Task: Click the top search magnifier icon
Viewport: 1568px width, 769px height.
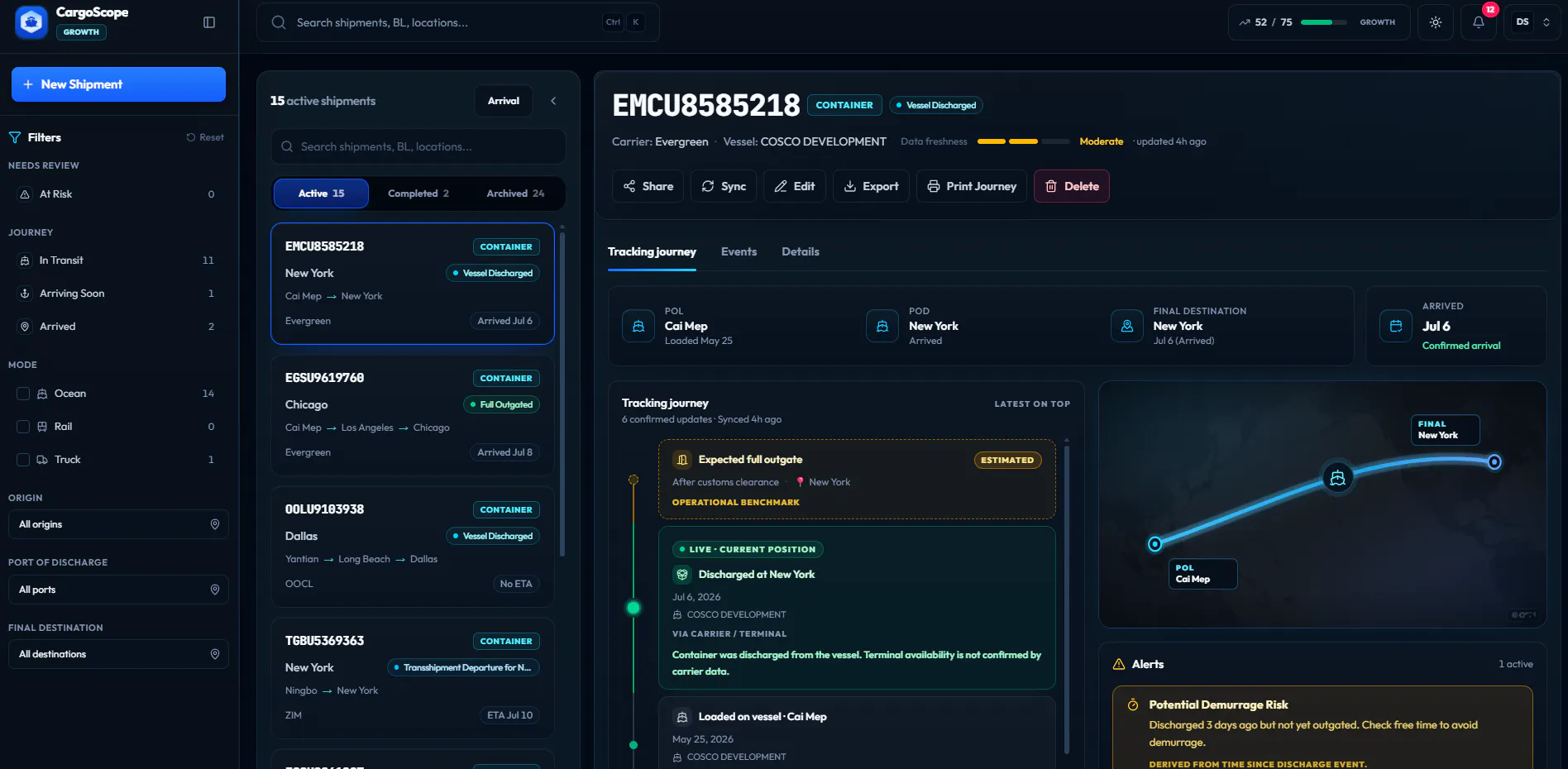Action: [x=279, y=22]
